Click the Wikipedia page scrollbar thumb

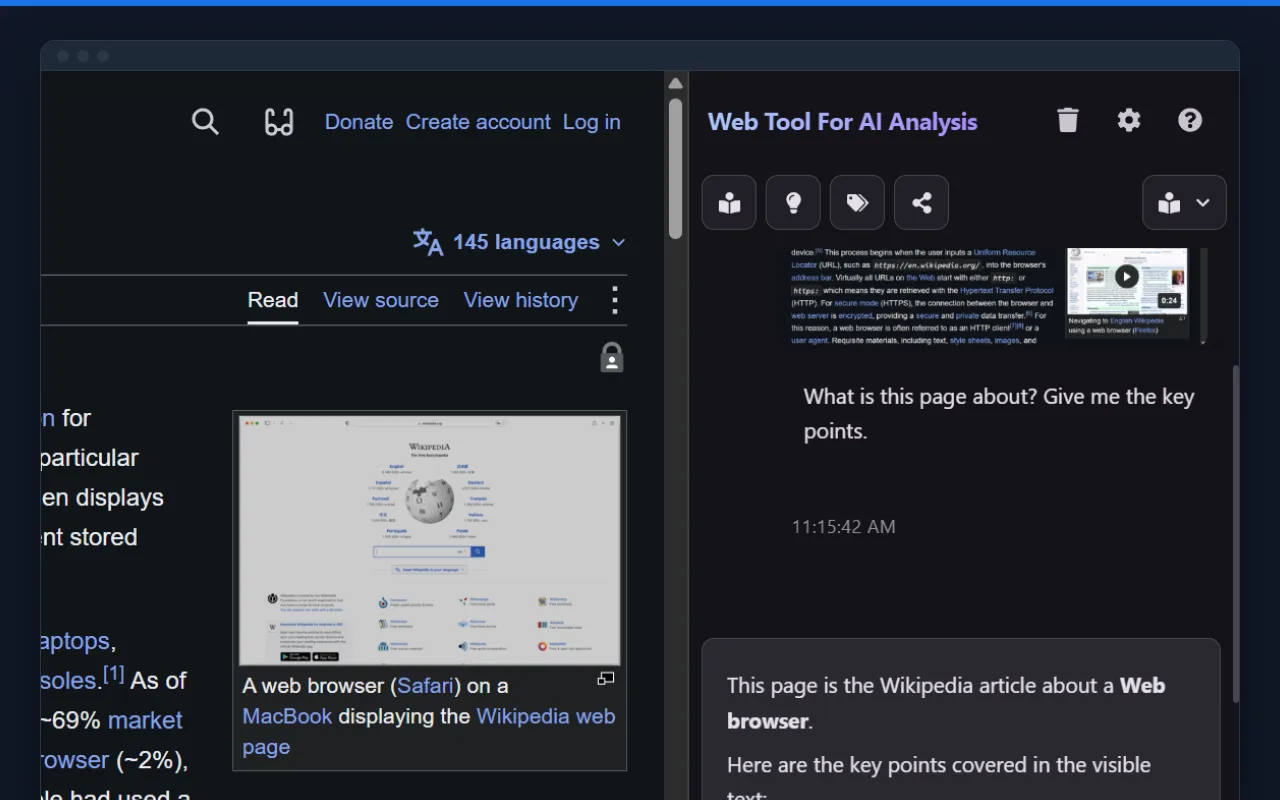click(x=676, y=168)
